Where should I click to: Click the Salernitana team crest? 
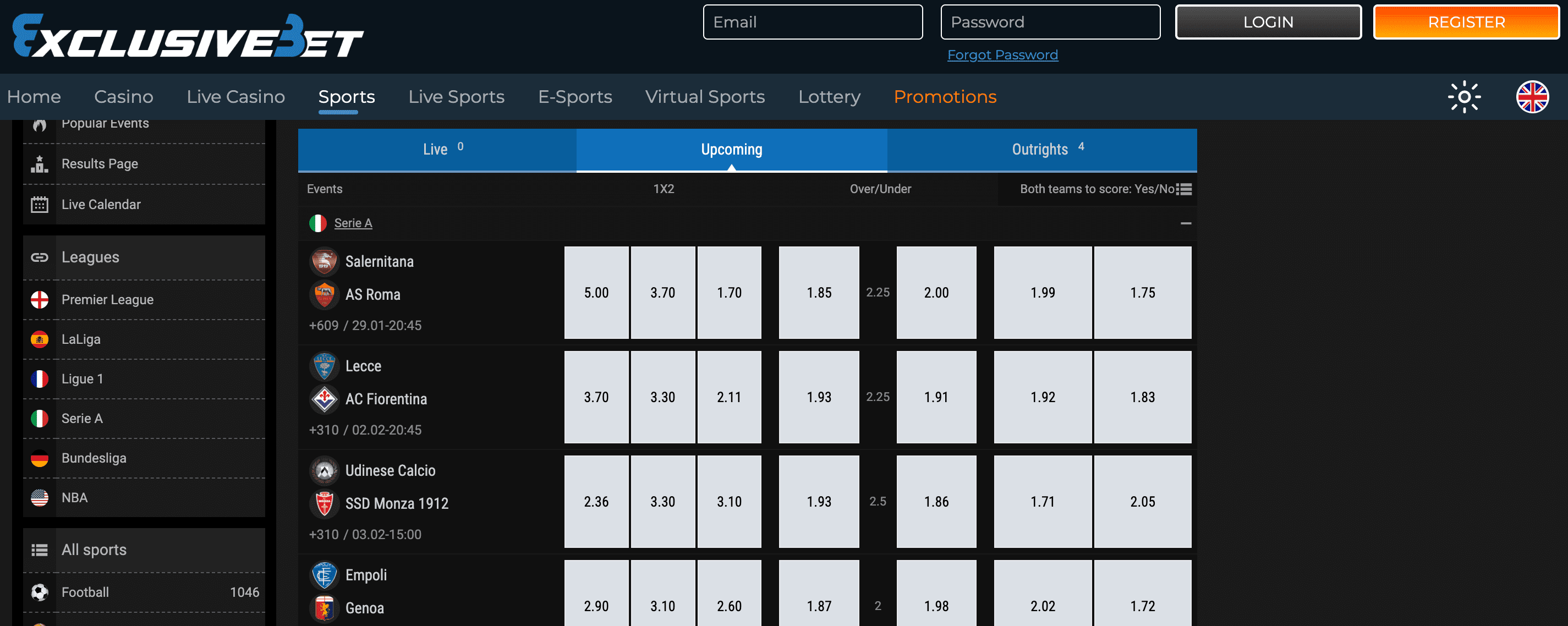pyautogui.click(x=324, y=262)
